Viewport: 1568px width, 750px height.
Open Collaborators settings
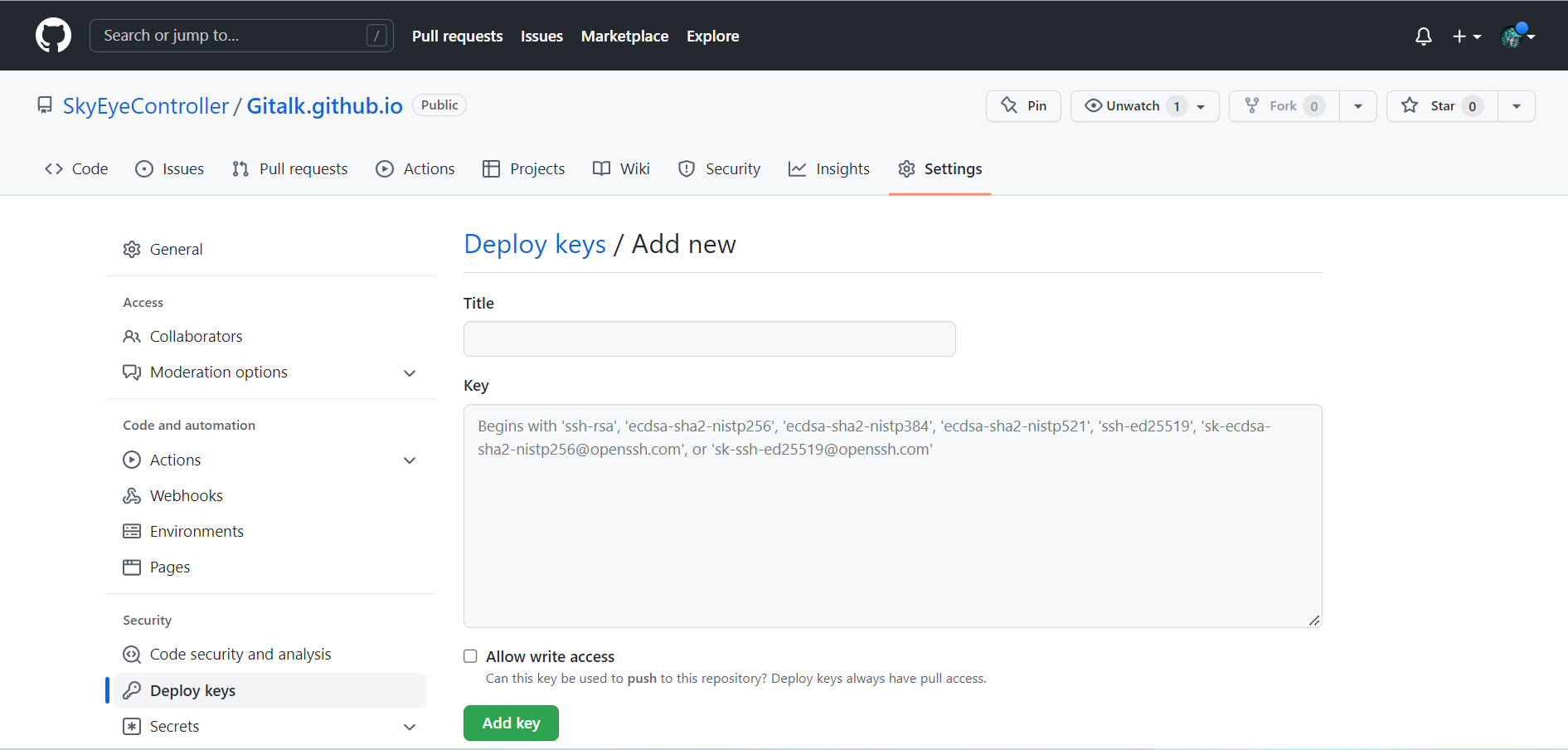click(x=270, y=337)
